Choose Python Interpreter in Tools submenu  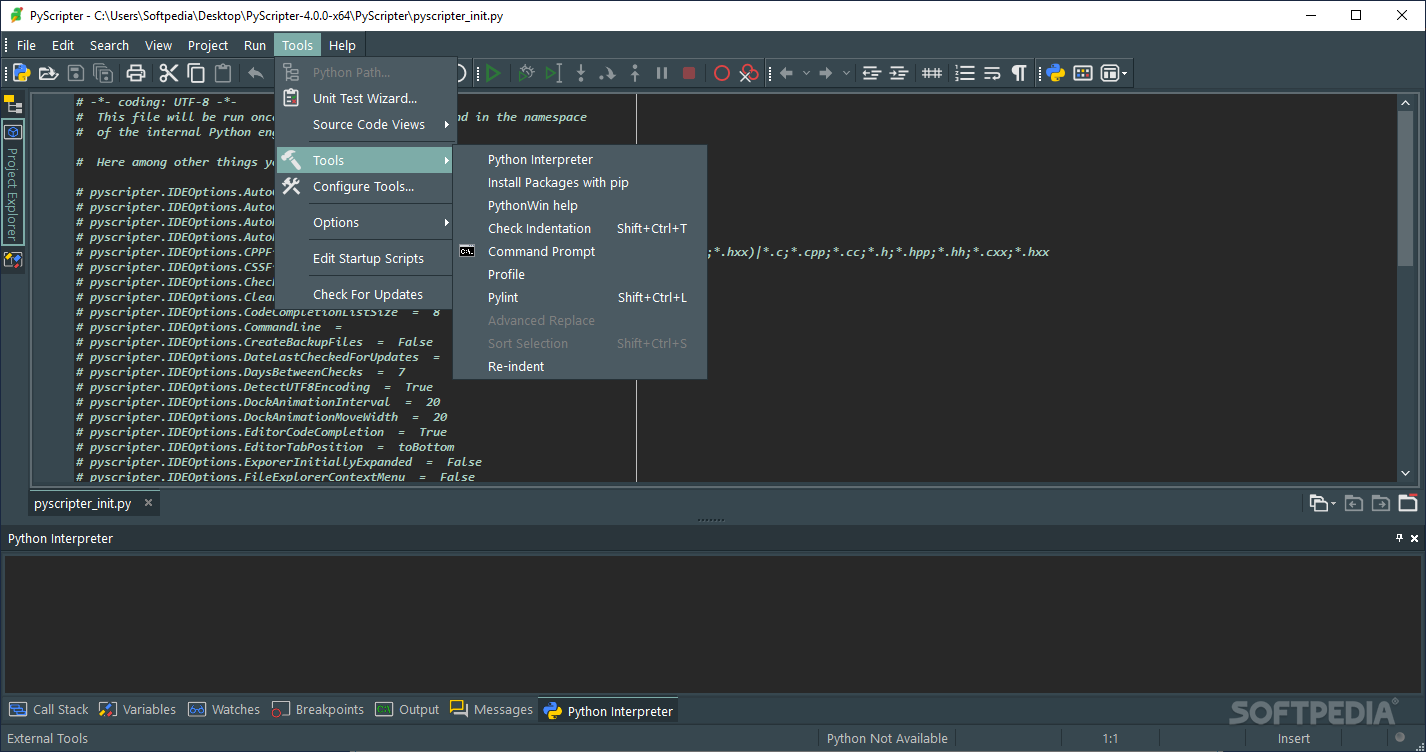tap(580, 159)
